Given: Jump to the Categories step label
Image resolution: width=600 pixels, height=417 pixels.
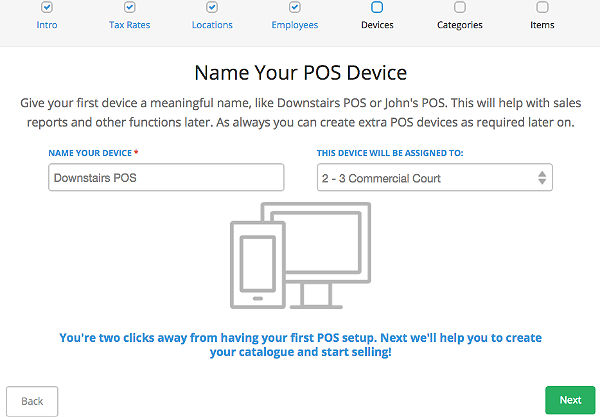Looking at the screenshot, I should pyautogui.click(x=460, y=25).
